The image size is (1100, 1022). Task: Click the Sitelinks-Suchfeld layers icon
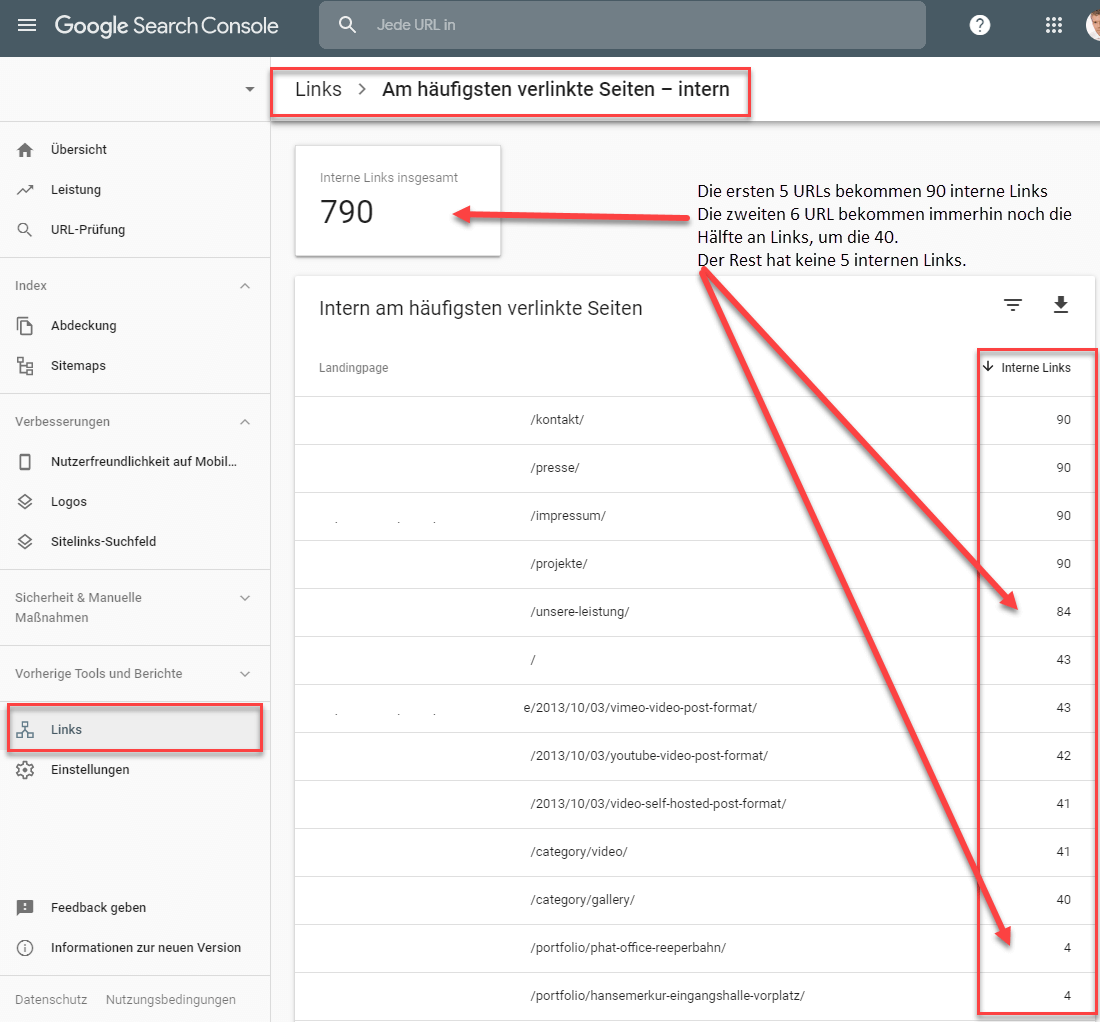coord(25,542)
